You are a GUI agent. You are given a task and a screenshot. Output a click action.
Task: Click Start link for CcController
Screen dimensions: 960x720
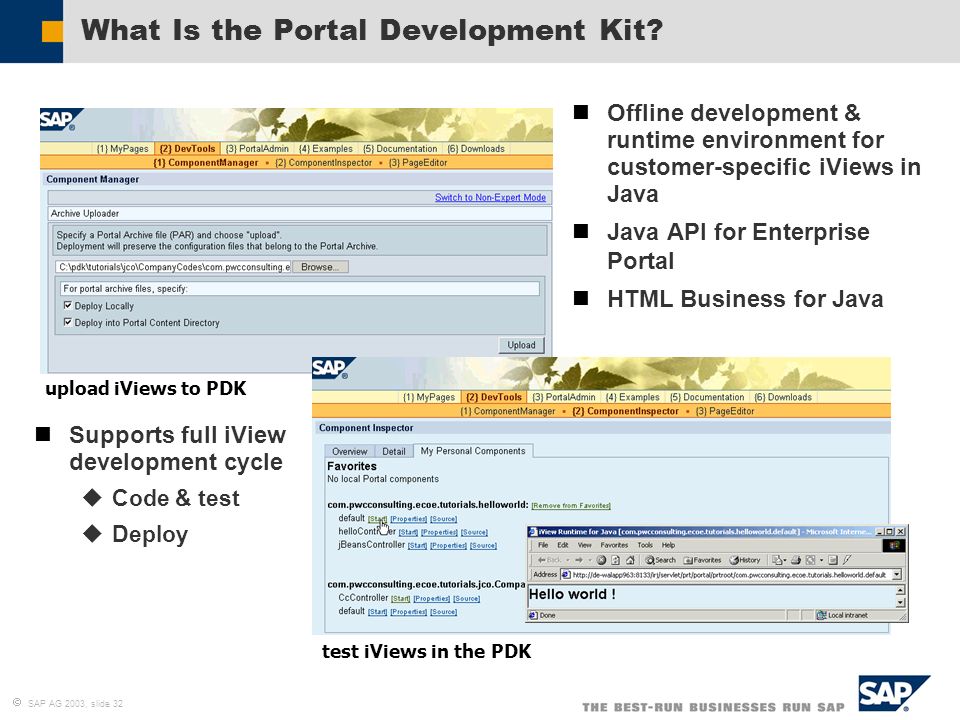point(400,599)
